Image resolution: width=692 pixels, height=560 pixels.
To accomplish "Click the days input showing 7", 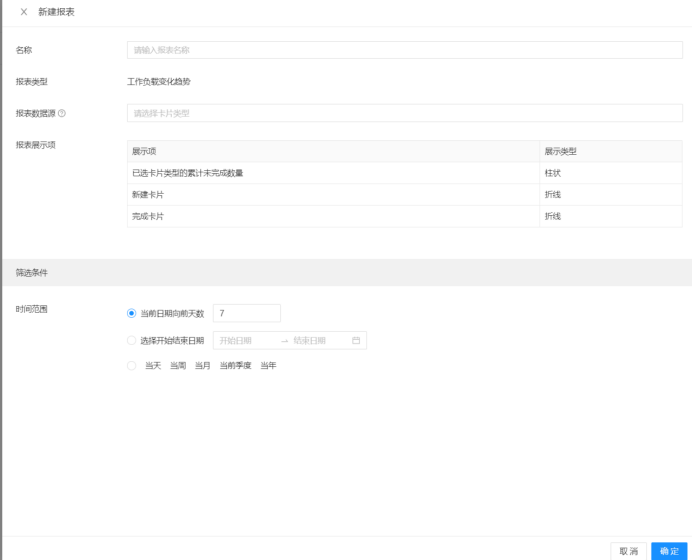I will click(x=247, y=313).
